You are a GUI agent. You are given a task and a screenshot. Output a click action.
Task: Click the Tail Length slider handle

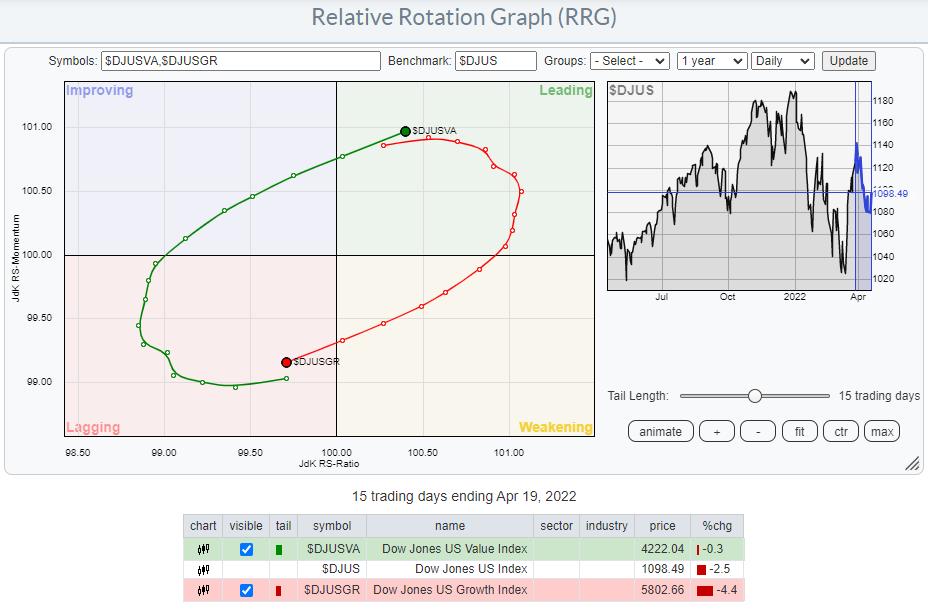pos(755,396)
